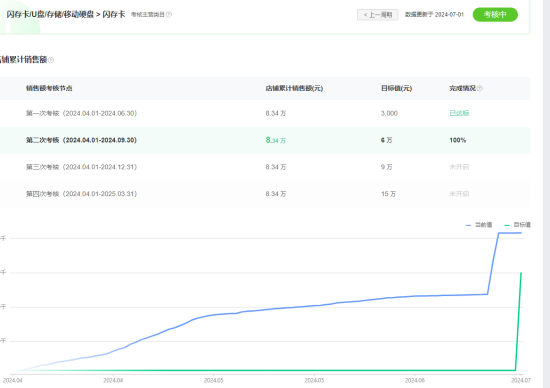Click the 已达标 status in first assessment row
The width and height of the screenshot is (550, 388).
pyautogui.click(x=459, y=113)
